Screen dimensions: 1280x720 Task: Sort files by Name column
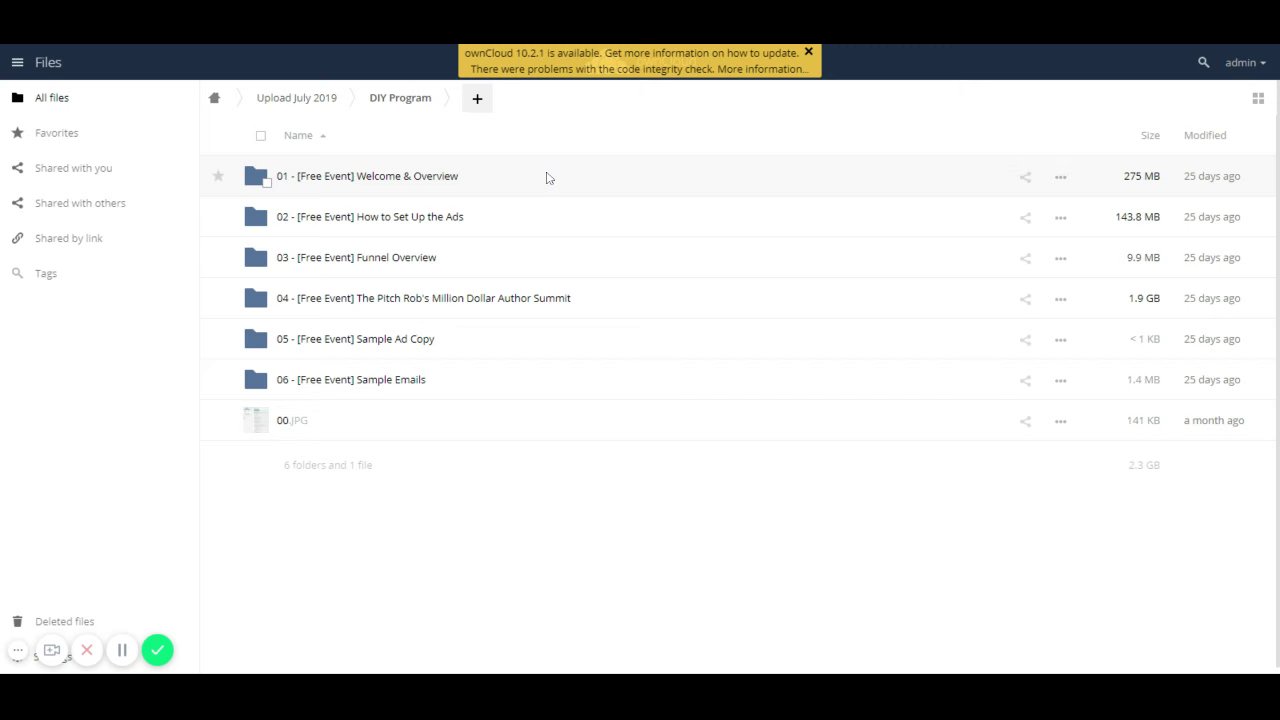click(298, 135)
